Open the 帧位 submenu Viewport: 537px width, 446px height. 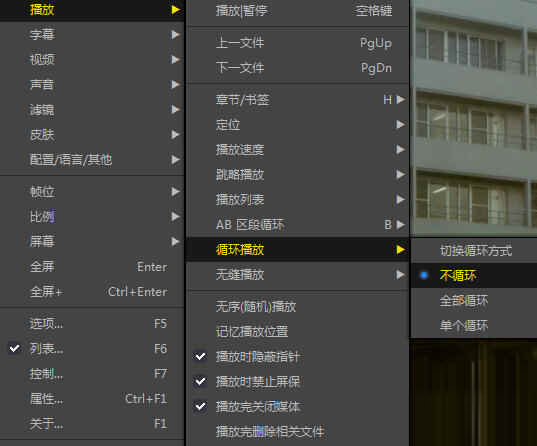coord(92,191)
